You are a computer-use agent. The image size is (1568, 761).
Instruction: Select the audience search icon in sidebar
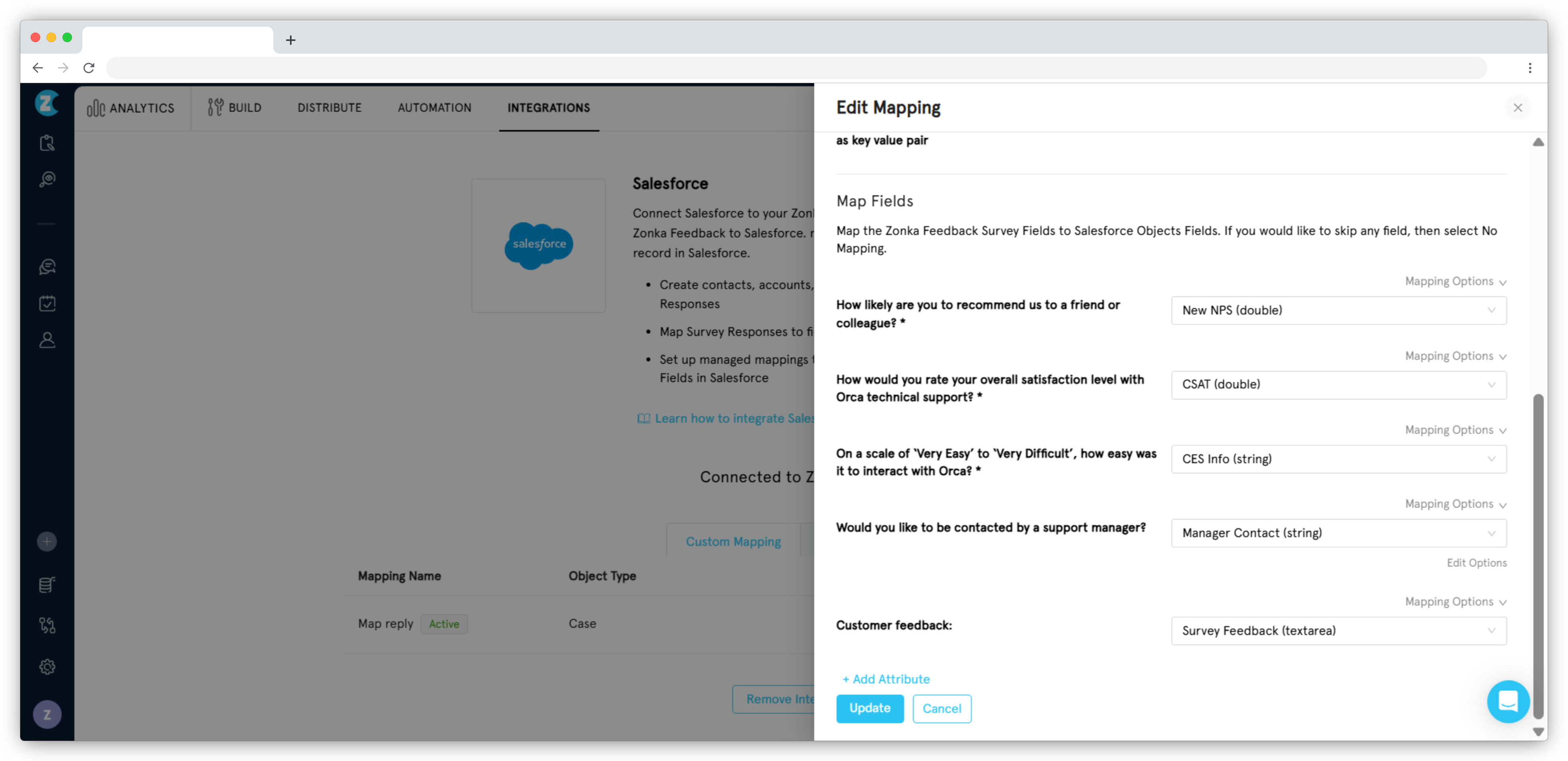tap(47, 179)
